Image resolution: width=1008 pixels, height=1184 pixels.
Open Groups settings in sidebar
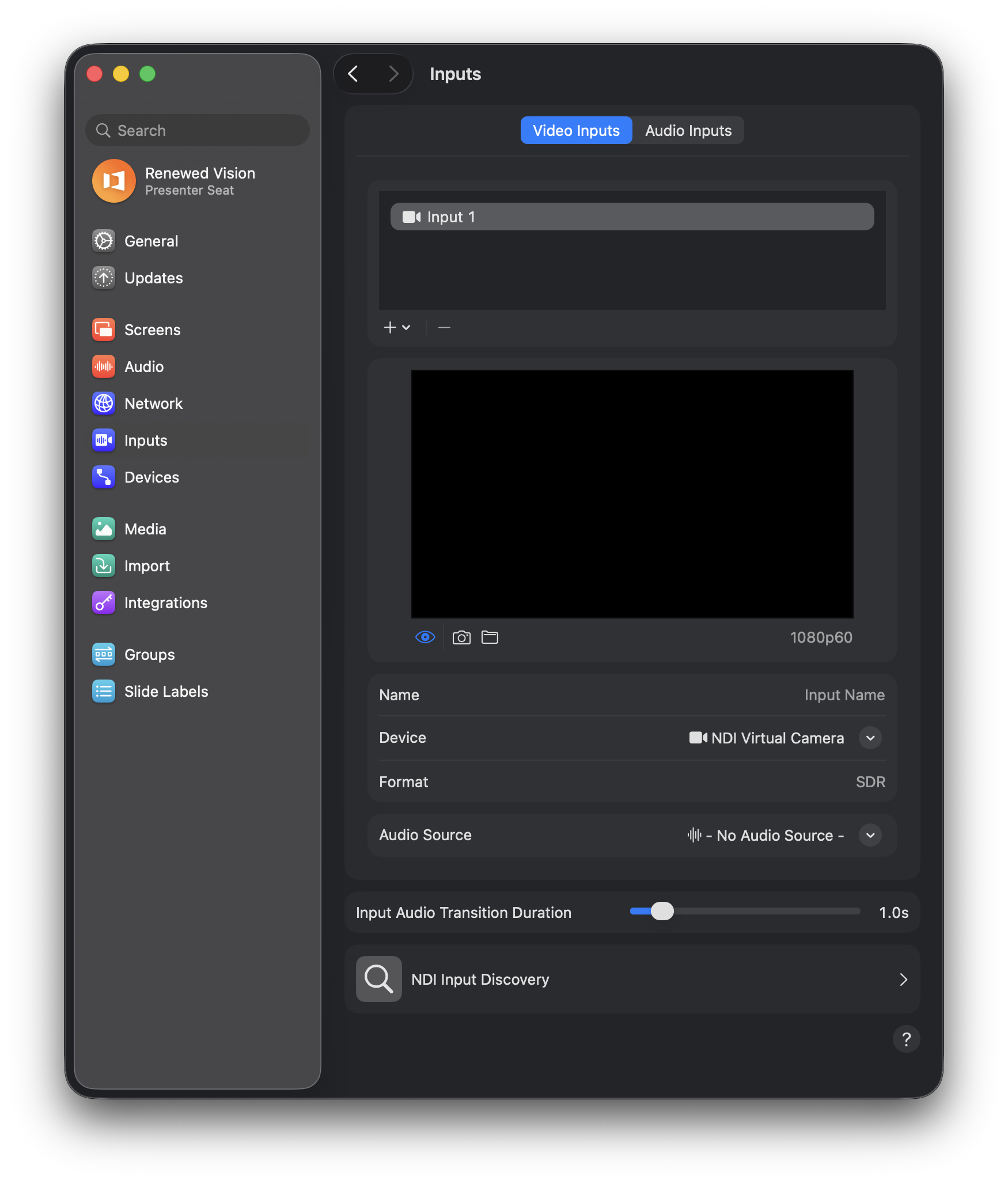pyautogui.click(x=198, y=655)
